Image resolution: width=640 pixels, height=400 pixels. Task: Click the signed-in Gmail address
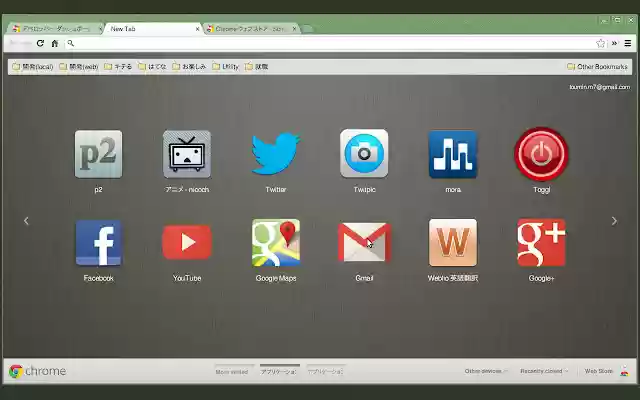point(600,87)
